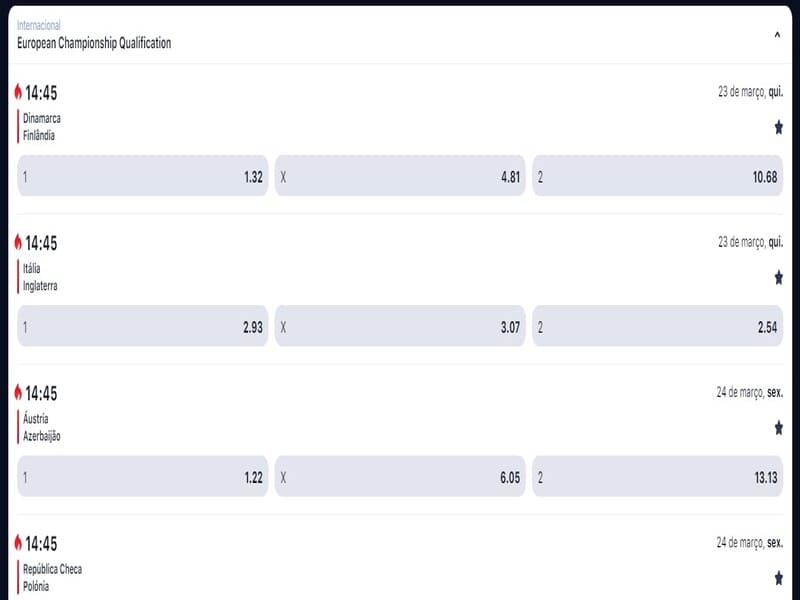The height and width of the screenshot is (600, 800).
Task: Bet on Dinamarca win at 1.32
Action: [143, 176]
